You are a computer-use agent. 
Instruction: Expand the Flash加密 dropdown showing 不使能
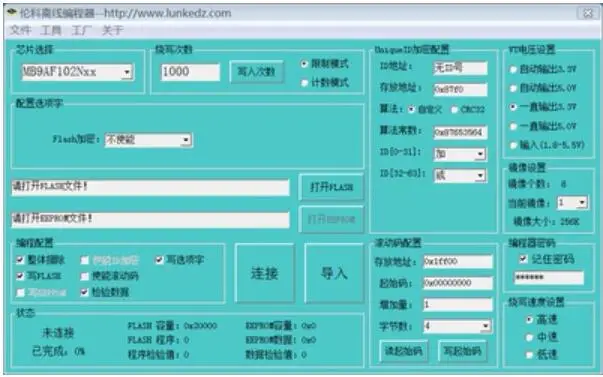tap(186, 140)
